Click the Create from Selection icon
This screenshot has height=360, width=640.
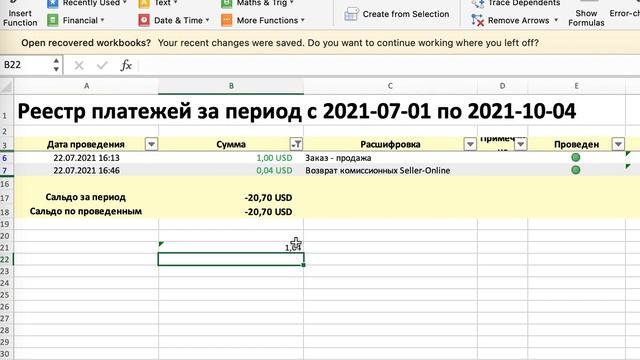coord(351,14)
